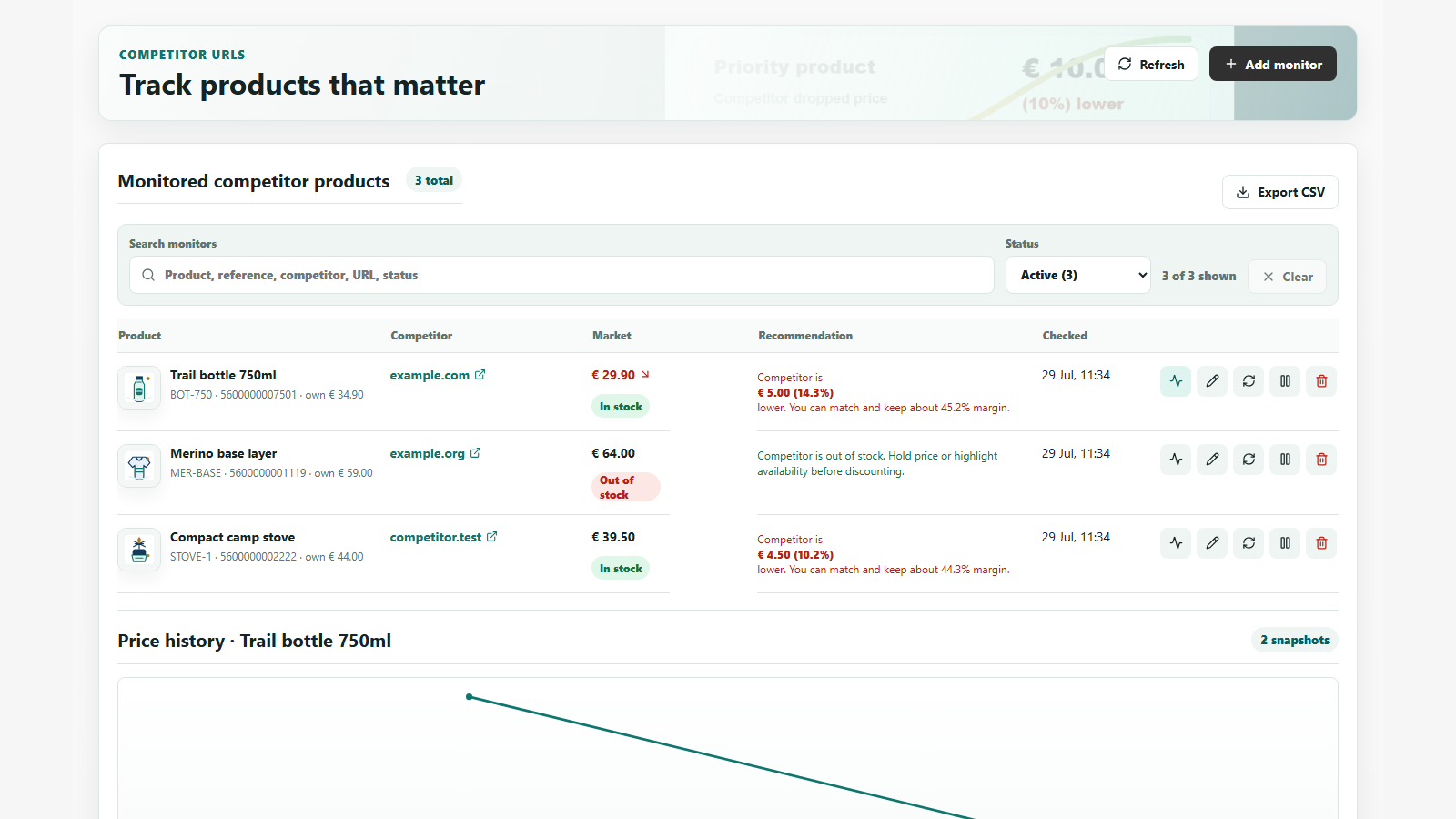The width and height of the screenshot is (1456, 819).
Task: Click the Competitor column header
Action: click(x=421, y=336)
